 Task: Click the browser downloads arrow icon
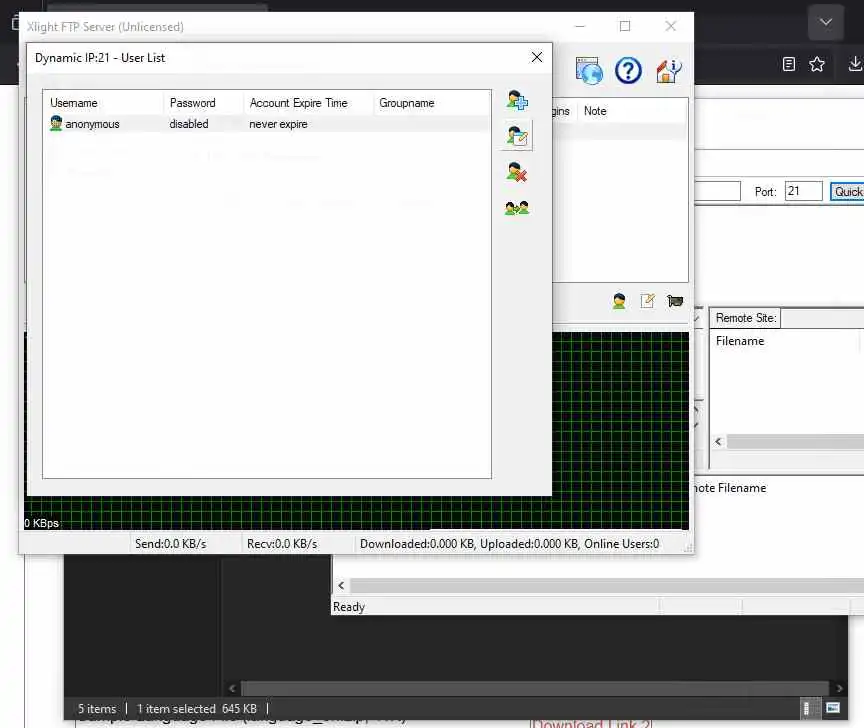click(855, 64)
